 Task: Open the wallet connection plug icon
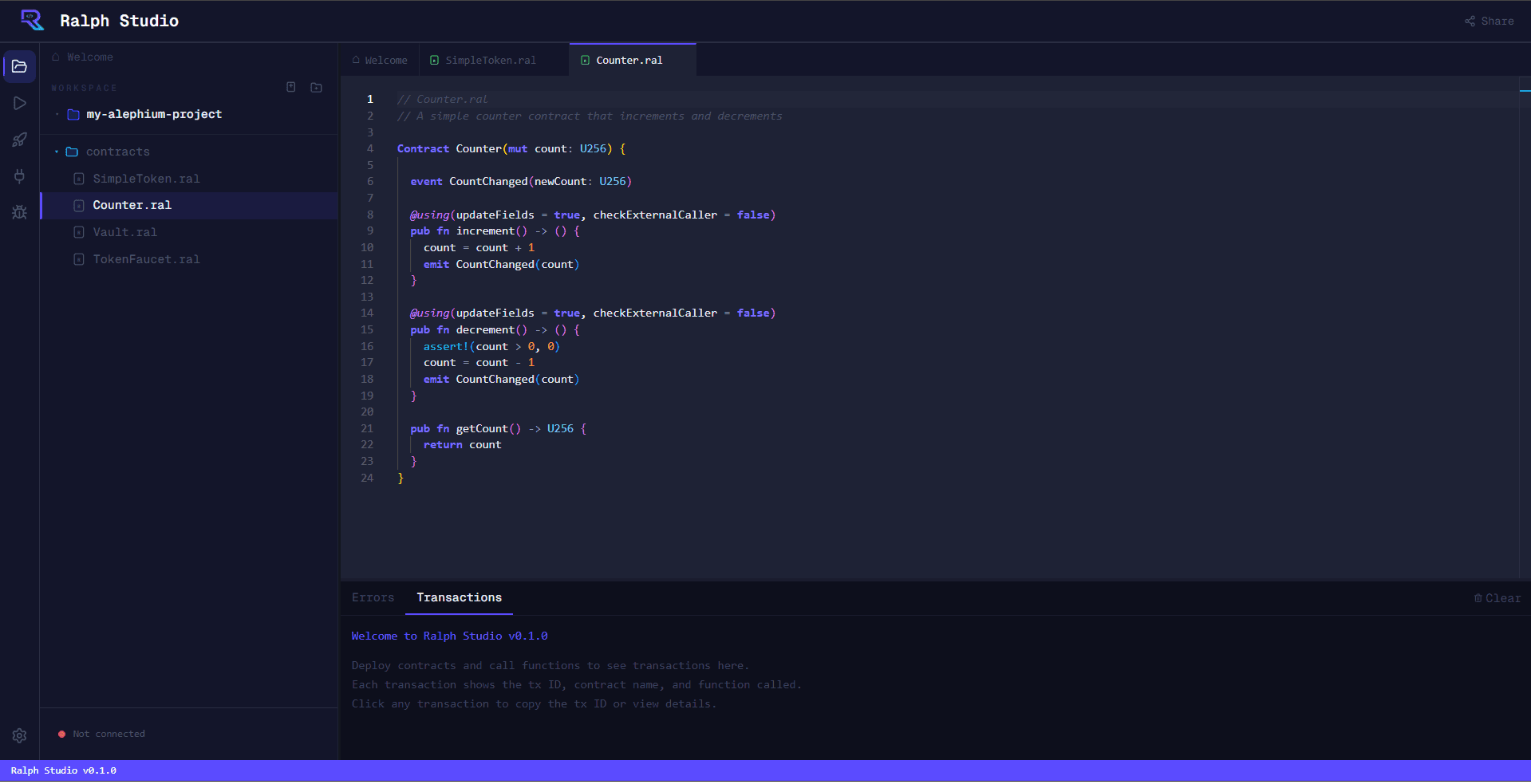pyautogui.click(x=19, y=176)
